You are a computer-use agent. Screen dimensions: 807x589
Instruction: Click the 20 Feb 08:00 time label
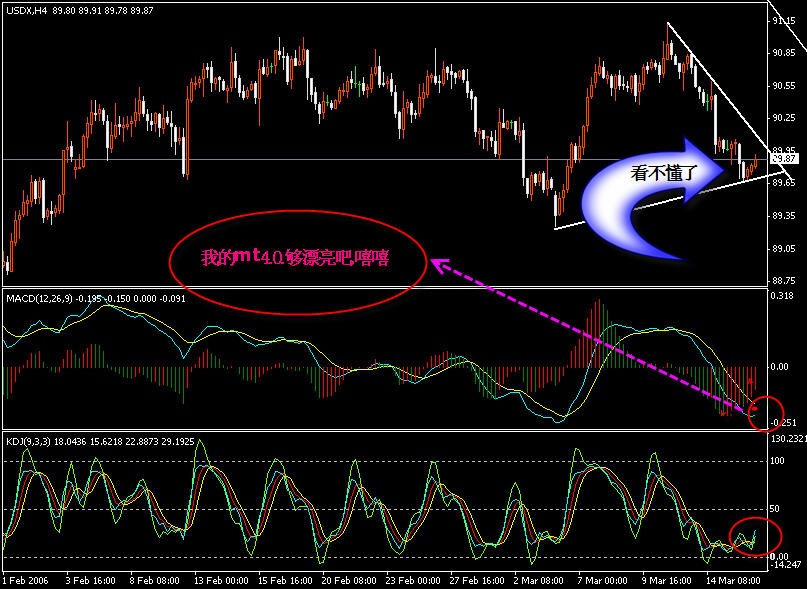349,581
